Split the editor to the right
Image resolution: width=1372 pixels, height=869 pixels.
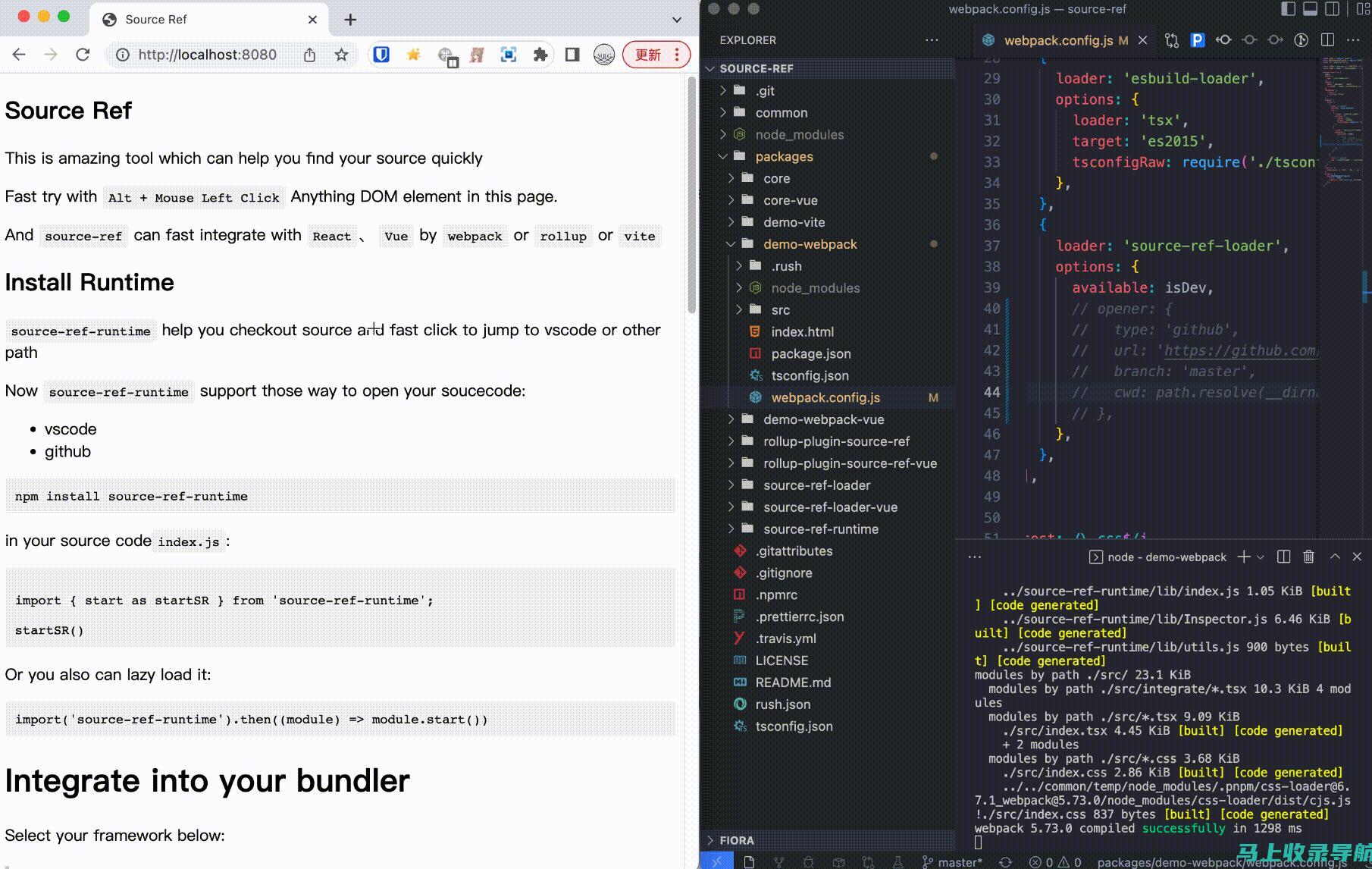pos(1327,40)
